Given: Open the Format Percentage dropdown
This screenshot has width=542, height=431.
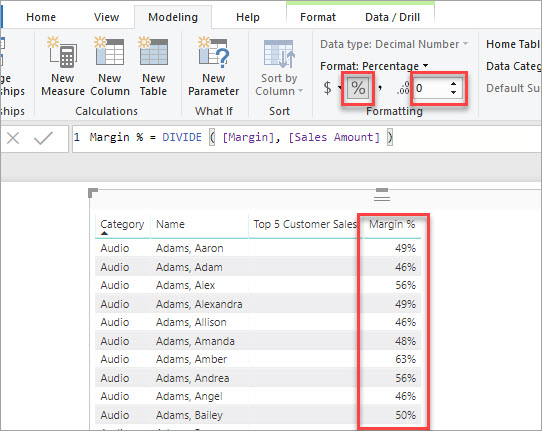Looking at the screenshot, I should point(374,66).
